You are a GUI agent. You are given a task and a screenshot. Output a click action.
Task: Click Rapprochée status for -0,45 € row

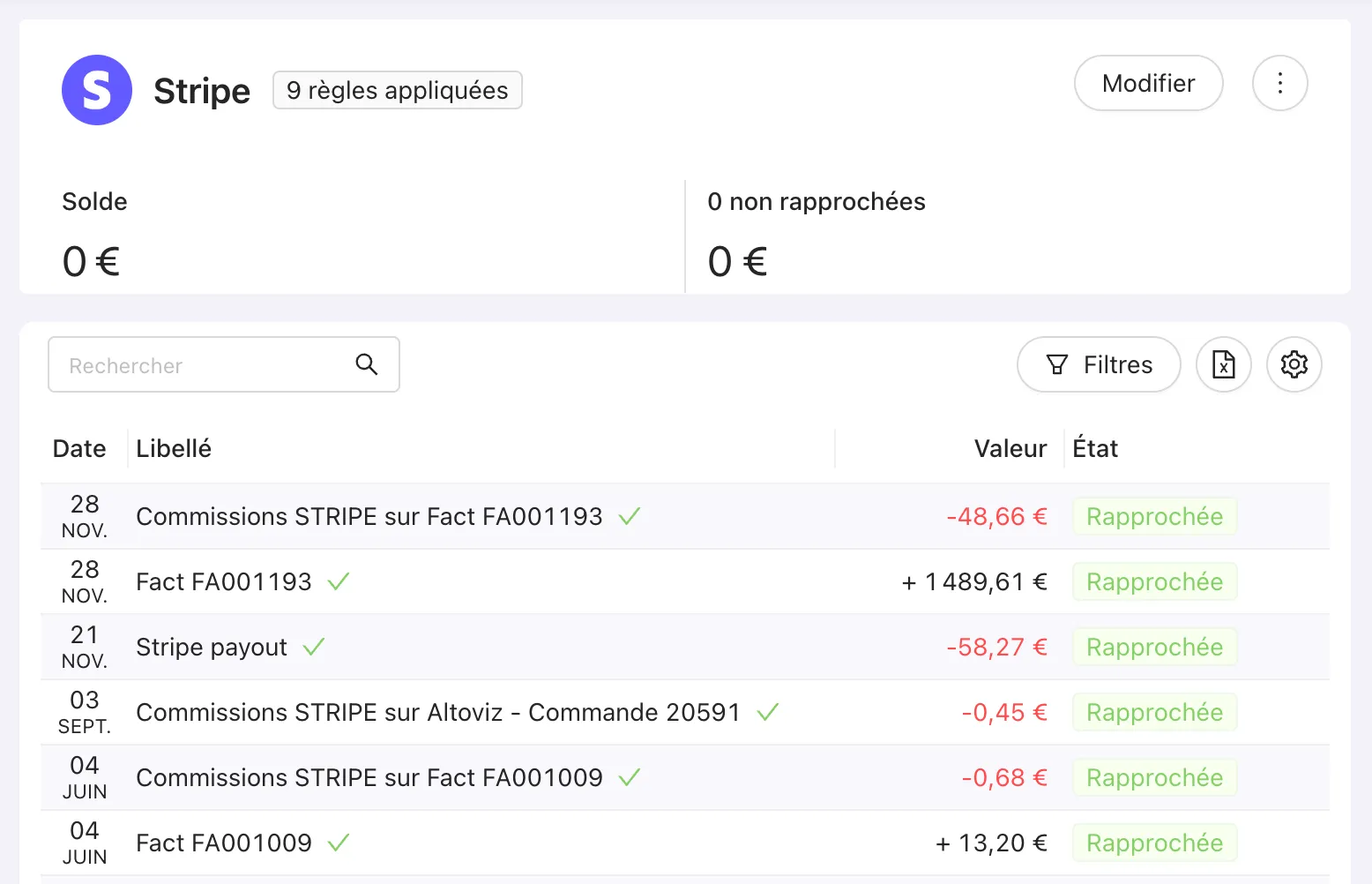(1155, 712)
